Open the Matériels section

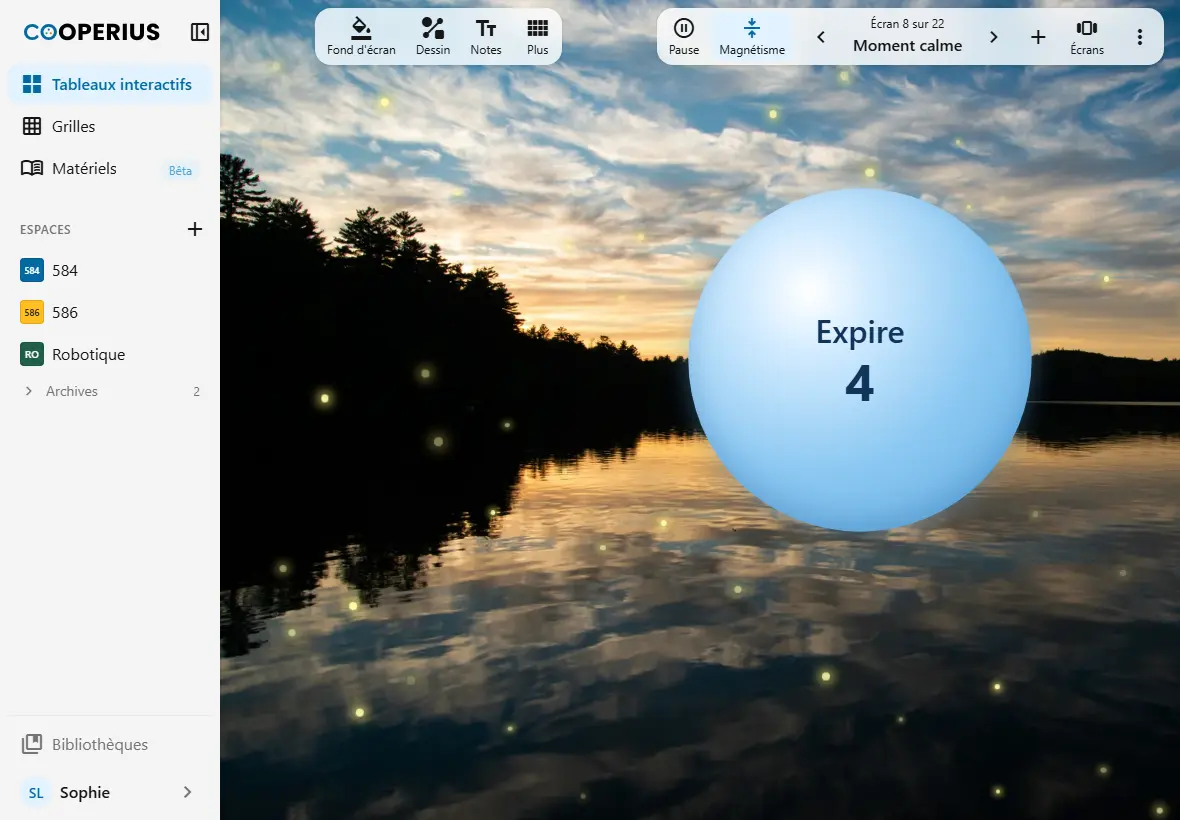click(110, 169)
